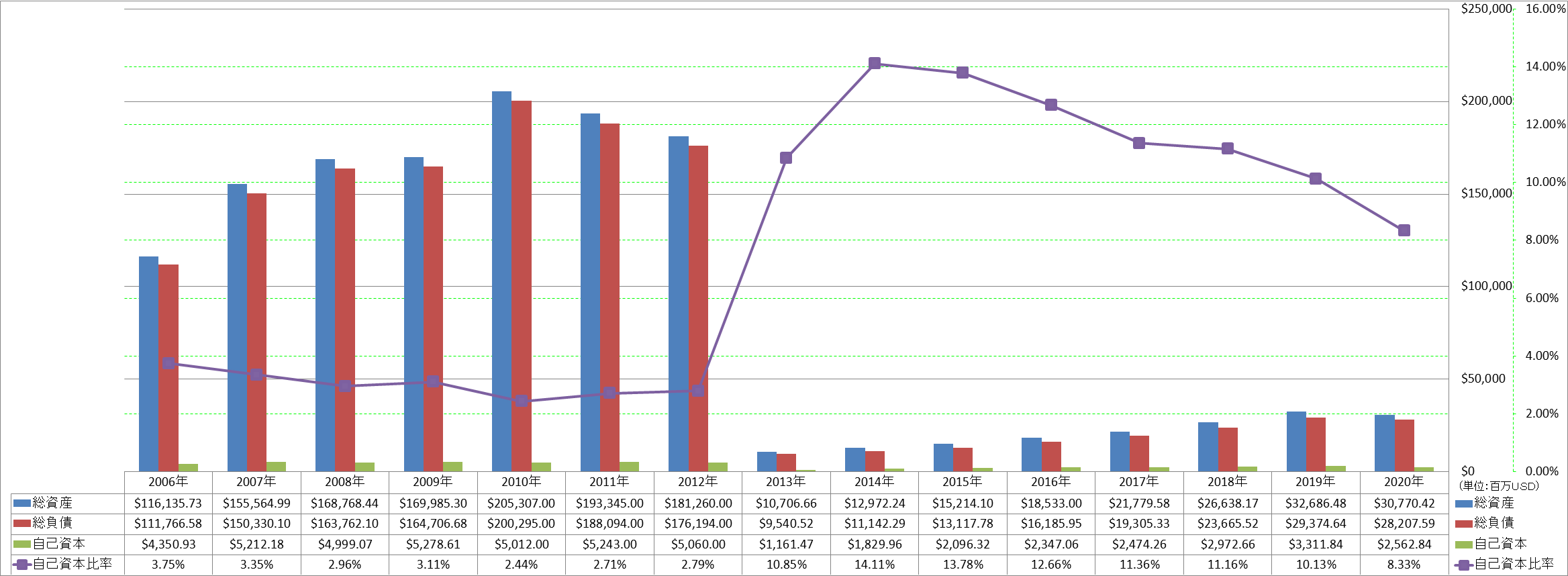Image resolution: width=1568 pixels, height=576 pixels.
Task: Click the blue 2011年 total assets bar
Action: click(590, 292)
